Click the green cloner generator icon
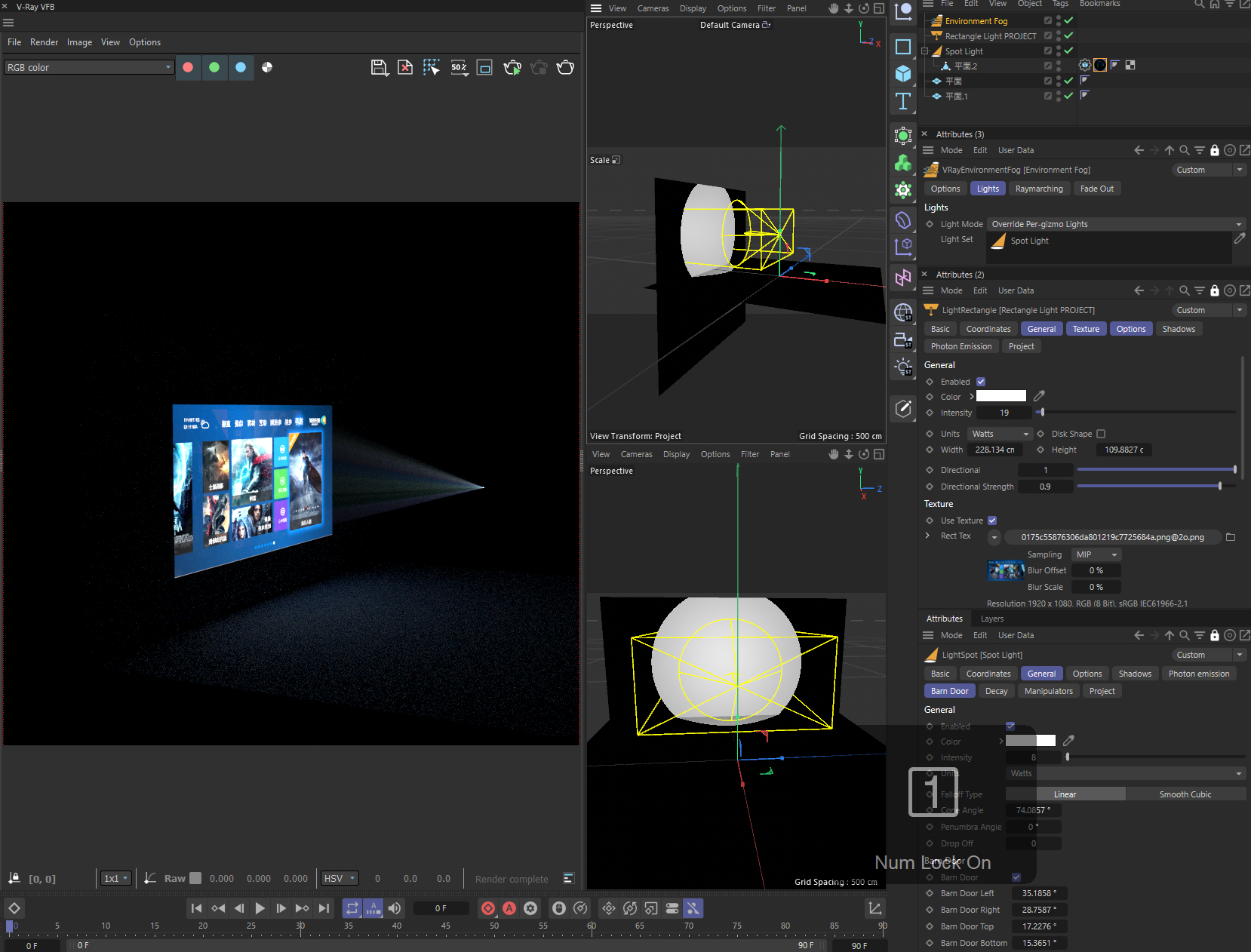Viewport: 1251px width, 952px height. tap(903, 163)
